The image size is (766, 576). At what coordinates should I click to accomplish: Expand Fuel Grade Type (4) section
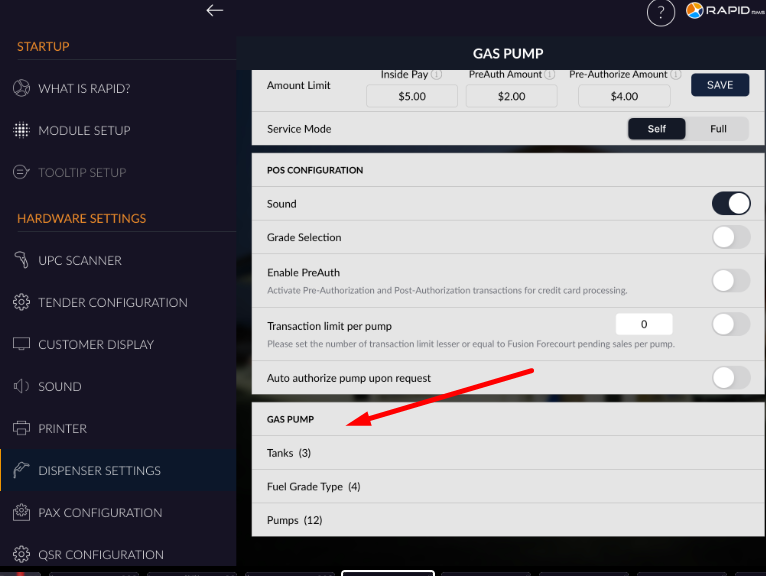[x=313, y=487]
